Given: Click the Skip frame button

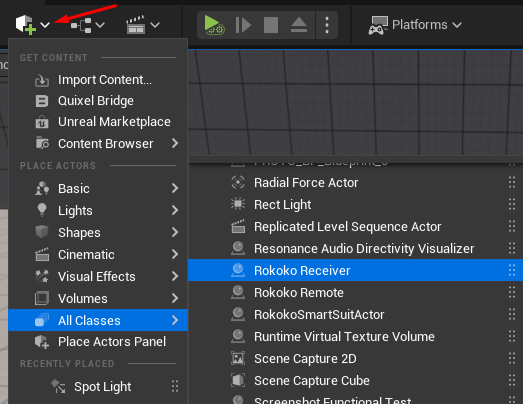Looking at the screenshot, I should (x=243, y=25).
